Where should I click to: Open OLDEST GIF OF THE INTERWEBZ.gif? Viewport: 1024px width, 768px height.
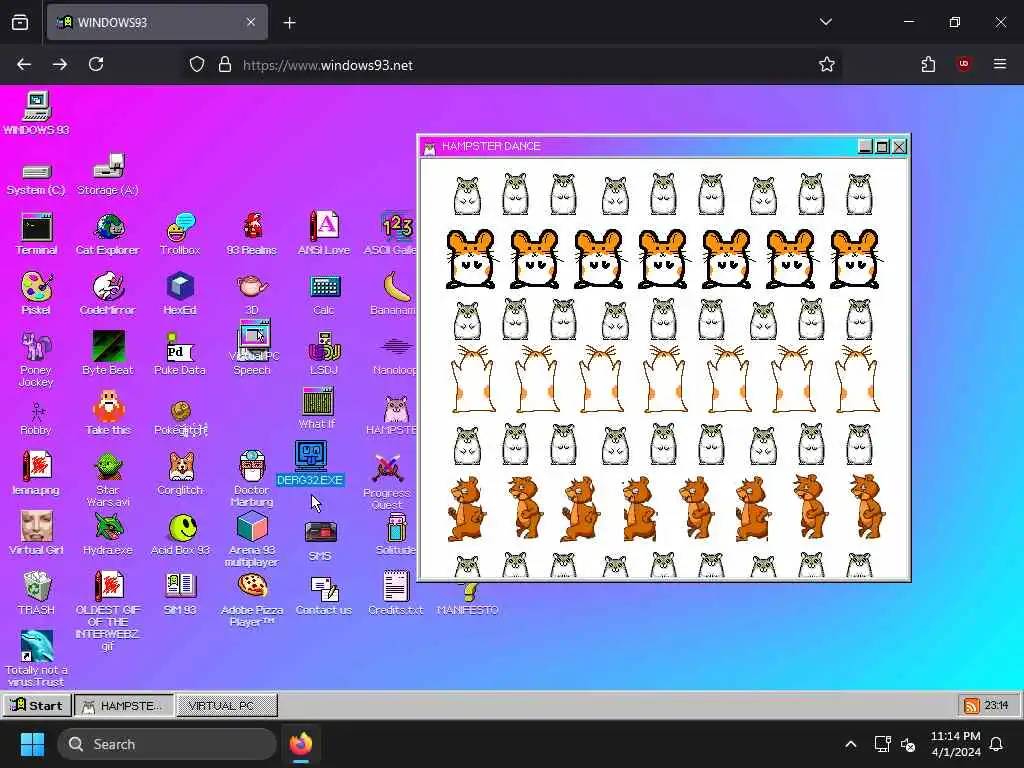point(108,611)
